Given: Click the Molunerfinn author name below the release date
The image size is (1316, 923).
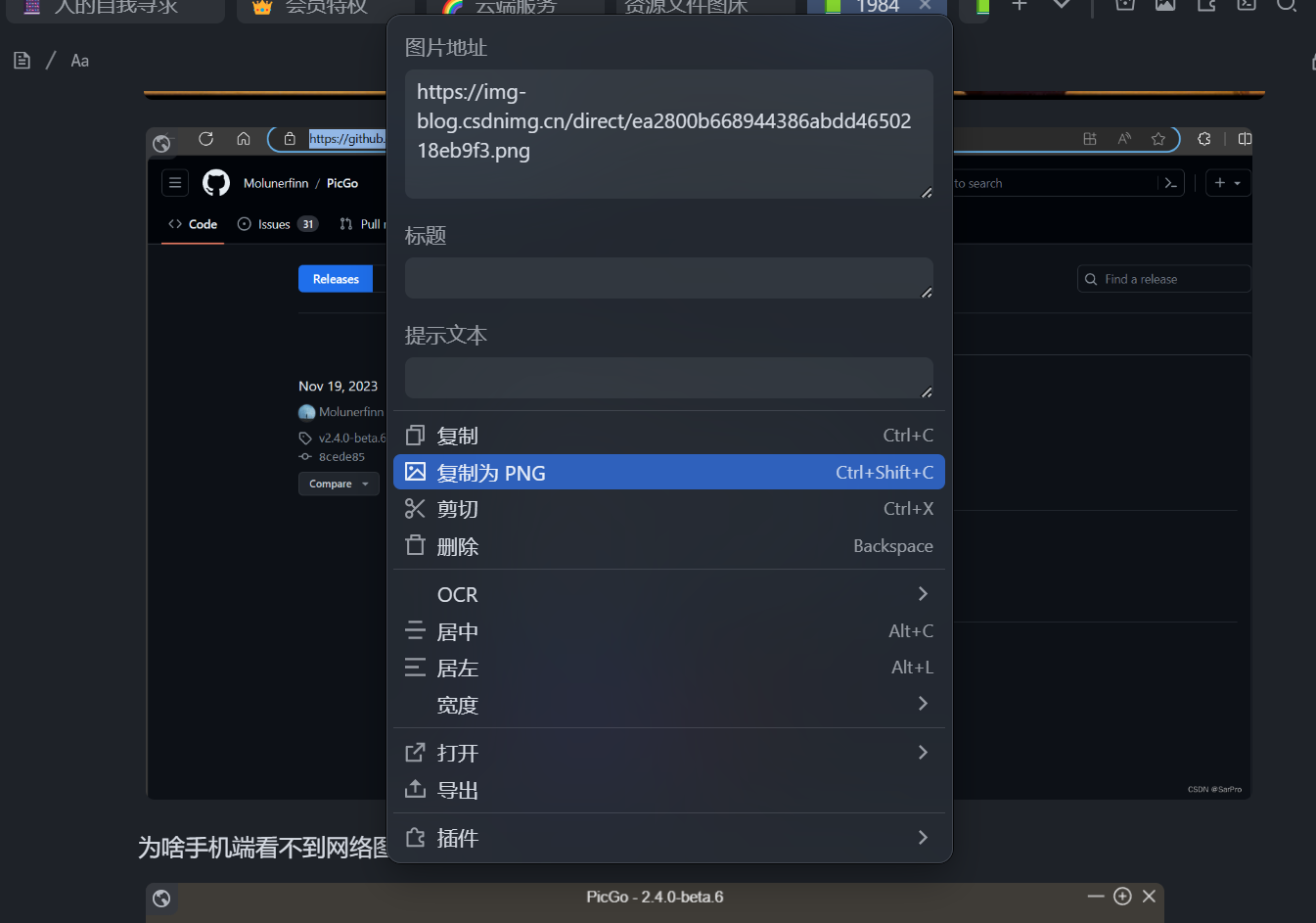Looking at the screenshot, I should point(351,412).
